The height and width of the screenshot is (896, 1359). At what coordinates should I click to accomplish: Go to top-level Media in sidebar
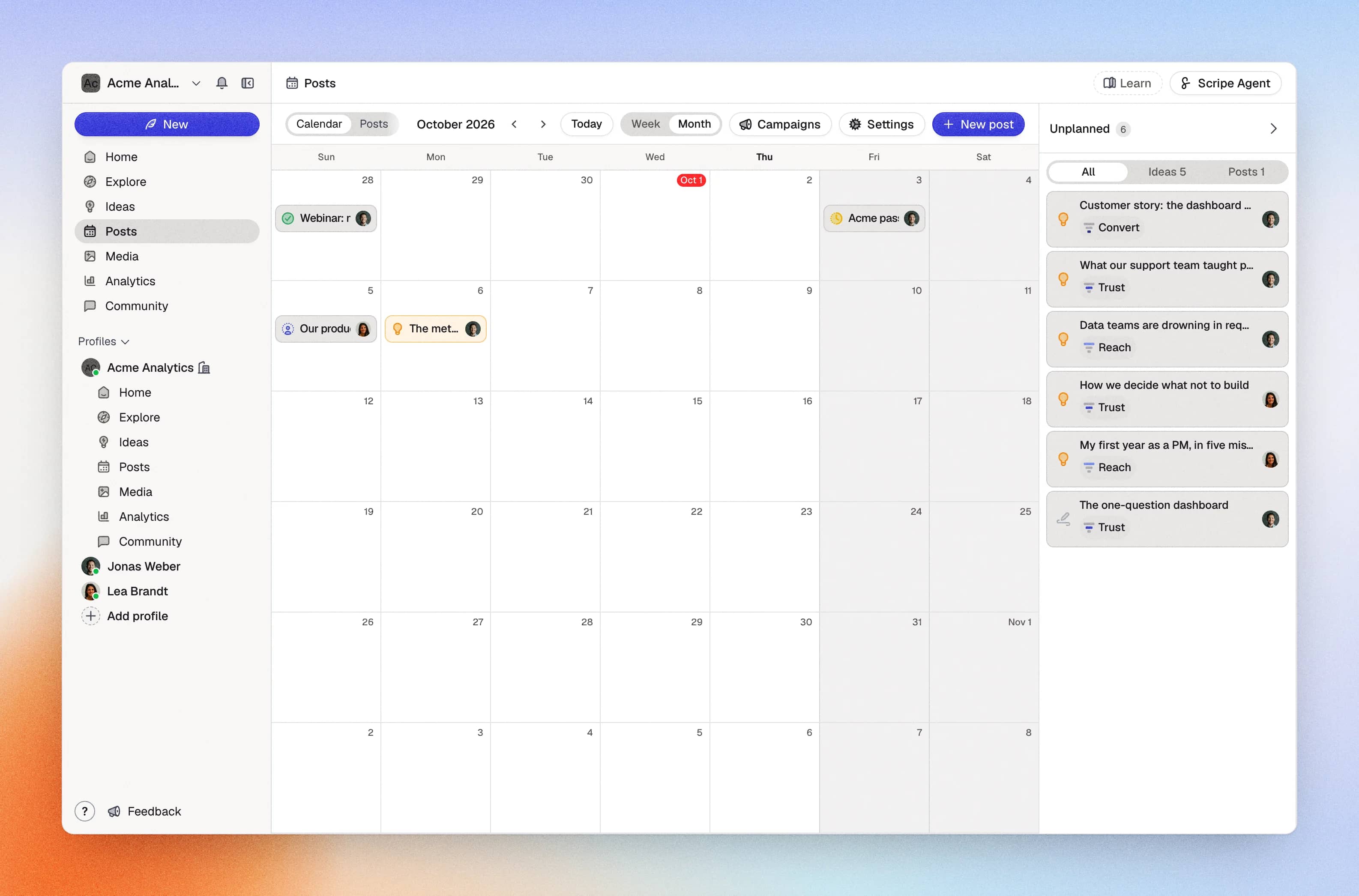167,256
